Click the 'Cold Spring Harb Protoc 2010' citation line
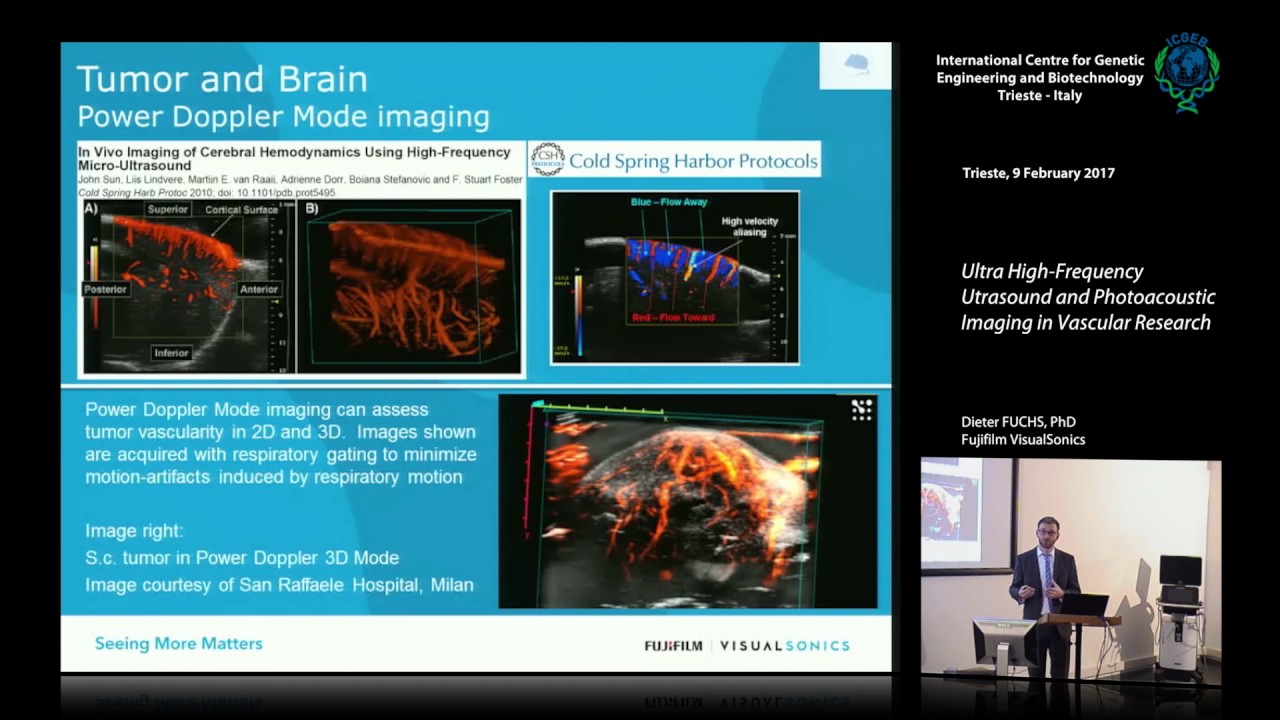The image size is (1280, 720). (206, 192)
